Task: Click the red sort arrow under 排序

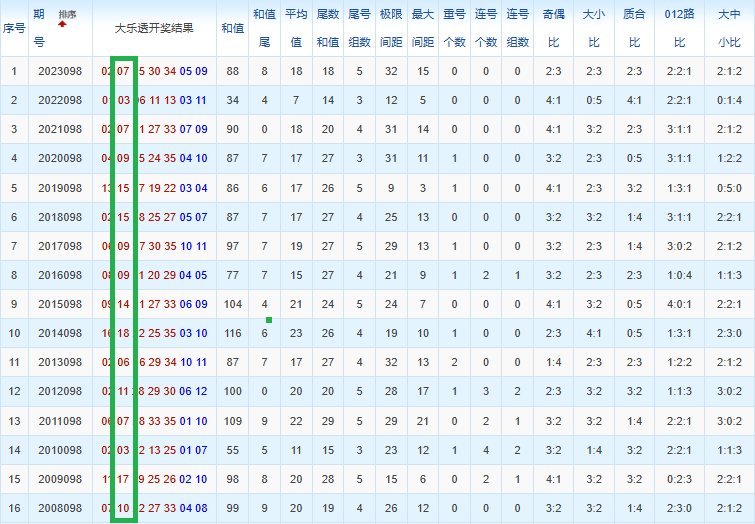Action: coord(62,24)
